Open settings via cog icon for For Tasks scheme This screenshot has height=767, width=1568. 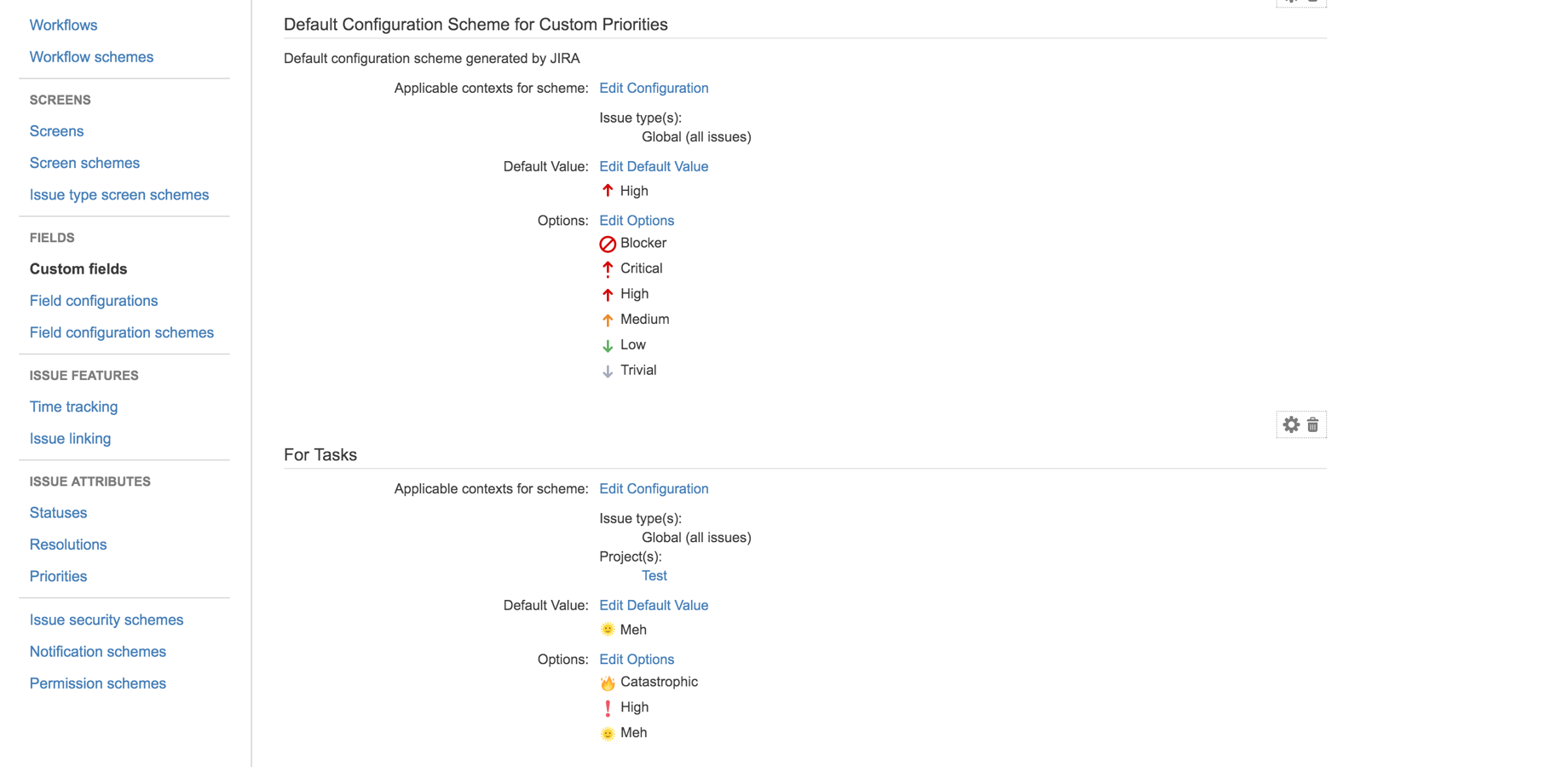1290,424
